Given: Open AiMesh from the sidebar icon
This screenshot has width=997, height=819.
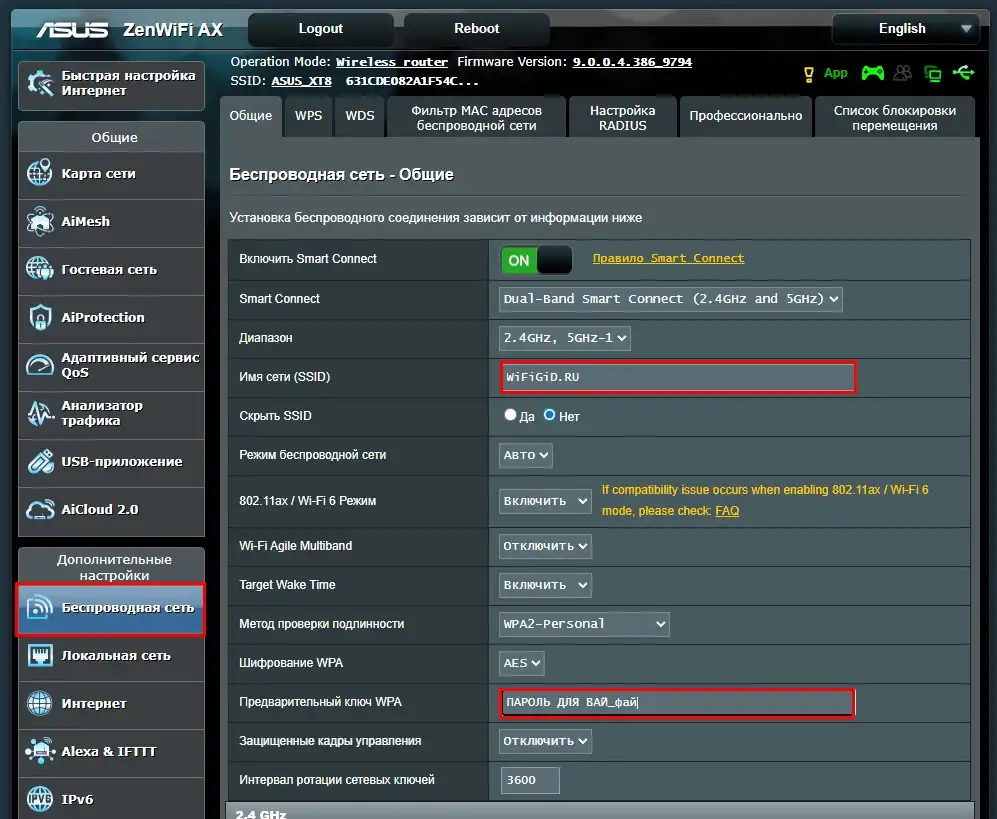Looking at the screenshot, I should [x=40, y=221].
